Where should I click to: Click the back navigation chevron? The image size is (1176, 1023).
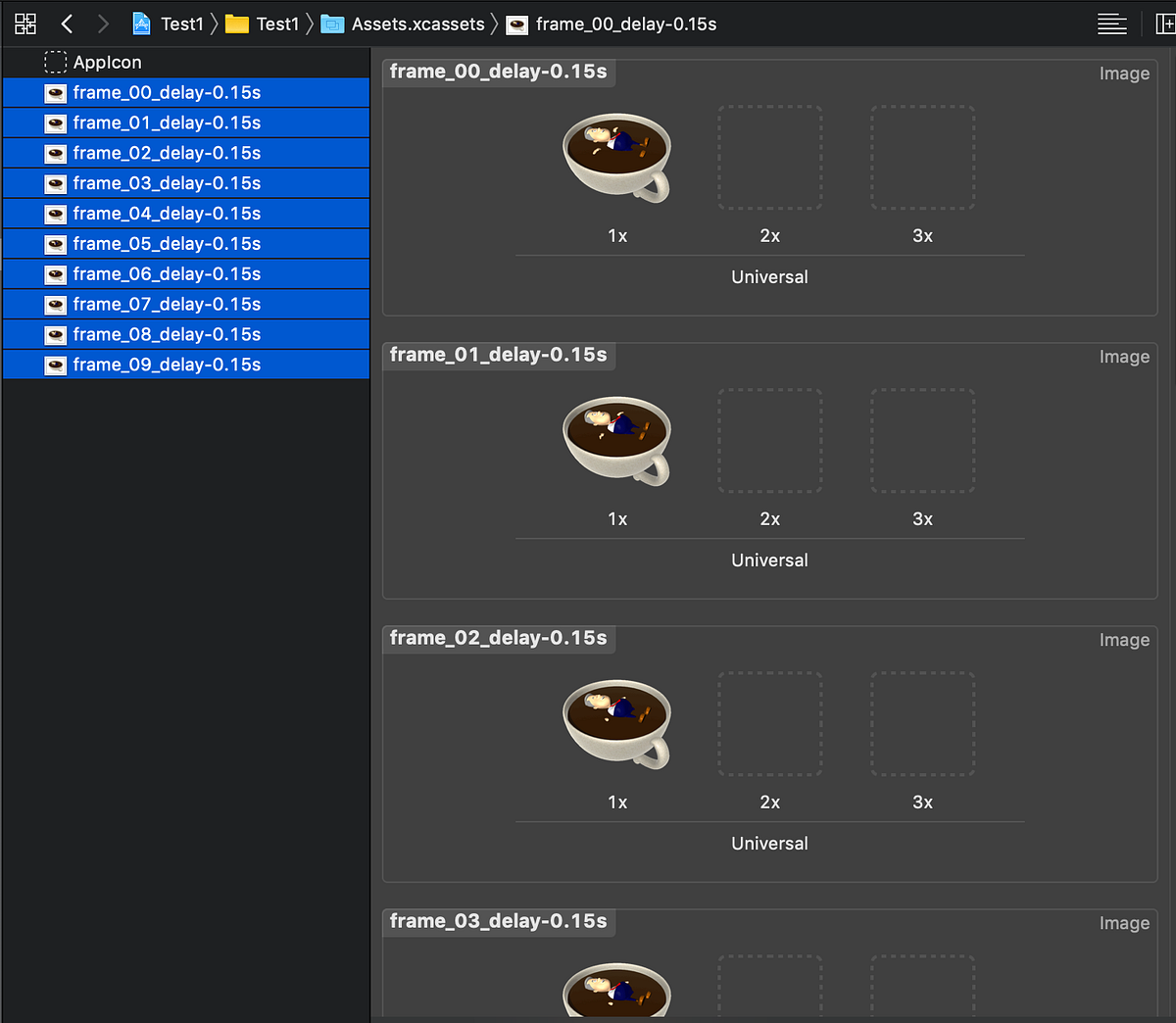click(x=67, y=23)
